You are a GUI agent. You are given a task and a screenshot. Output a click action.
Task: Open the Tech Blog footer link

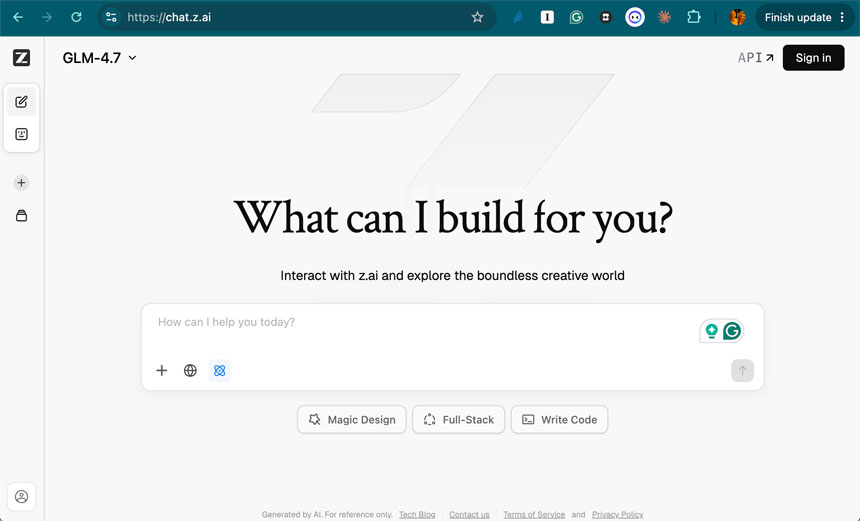[417, 514]
